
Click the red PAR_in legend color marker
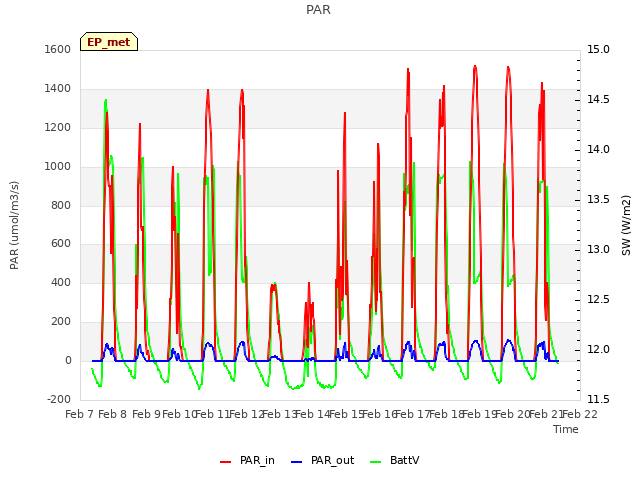pos(226,462)
